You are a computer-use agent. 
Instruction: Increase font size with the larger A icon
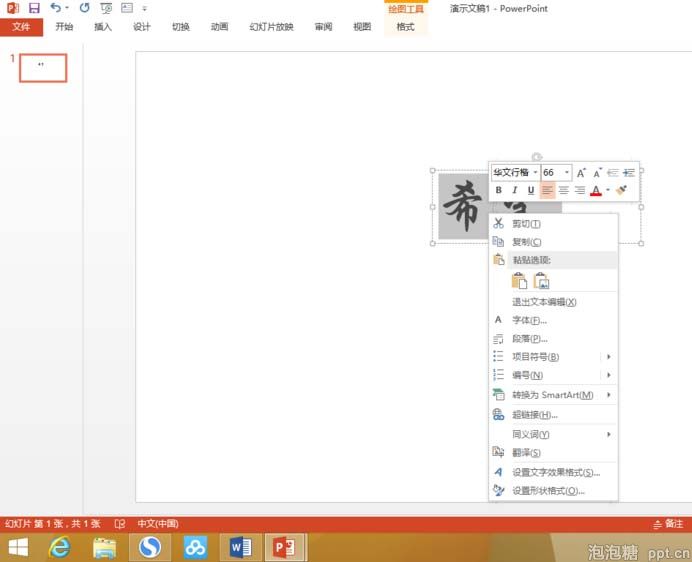[581, 173]
